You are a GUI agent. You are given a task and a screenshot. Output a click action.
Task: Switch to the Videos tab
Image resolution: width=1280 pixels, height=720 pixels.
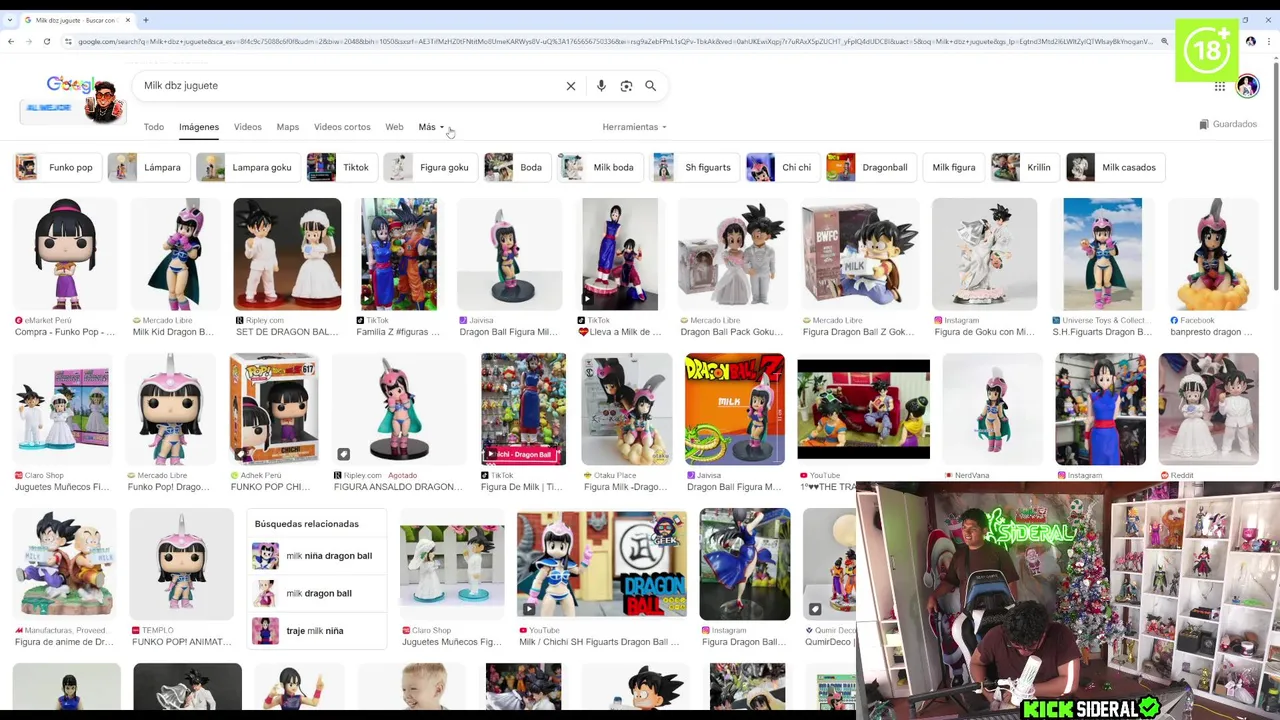coord(248,127)
